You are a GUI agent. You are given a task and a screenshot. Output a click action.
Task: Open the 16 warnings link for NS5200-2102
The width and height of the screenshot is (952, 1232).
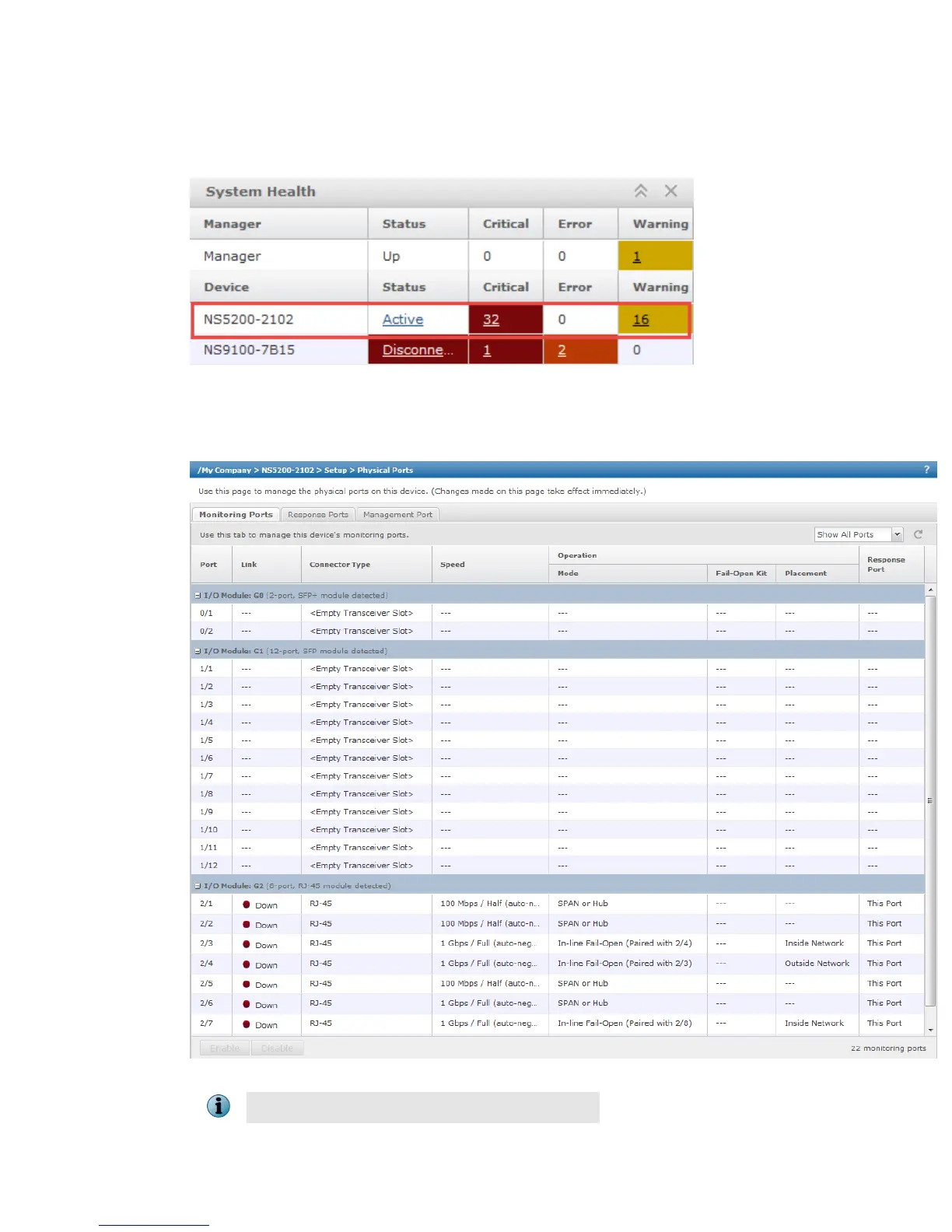640,320
